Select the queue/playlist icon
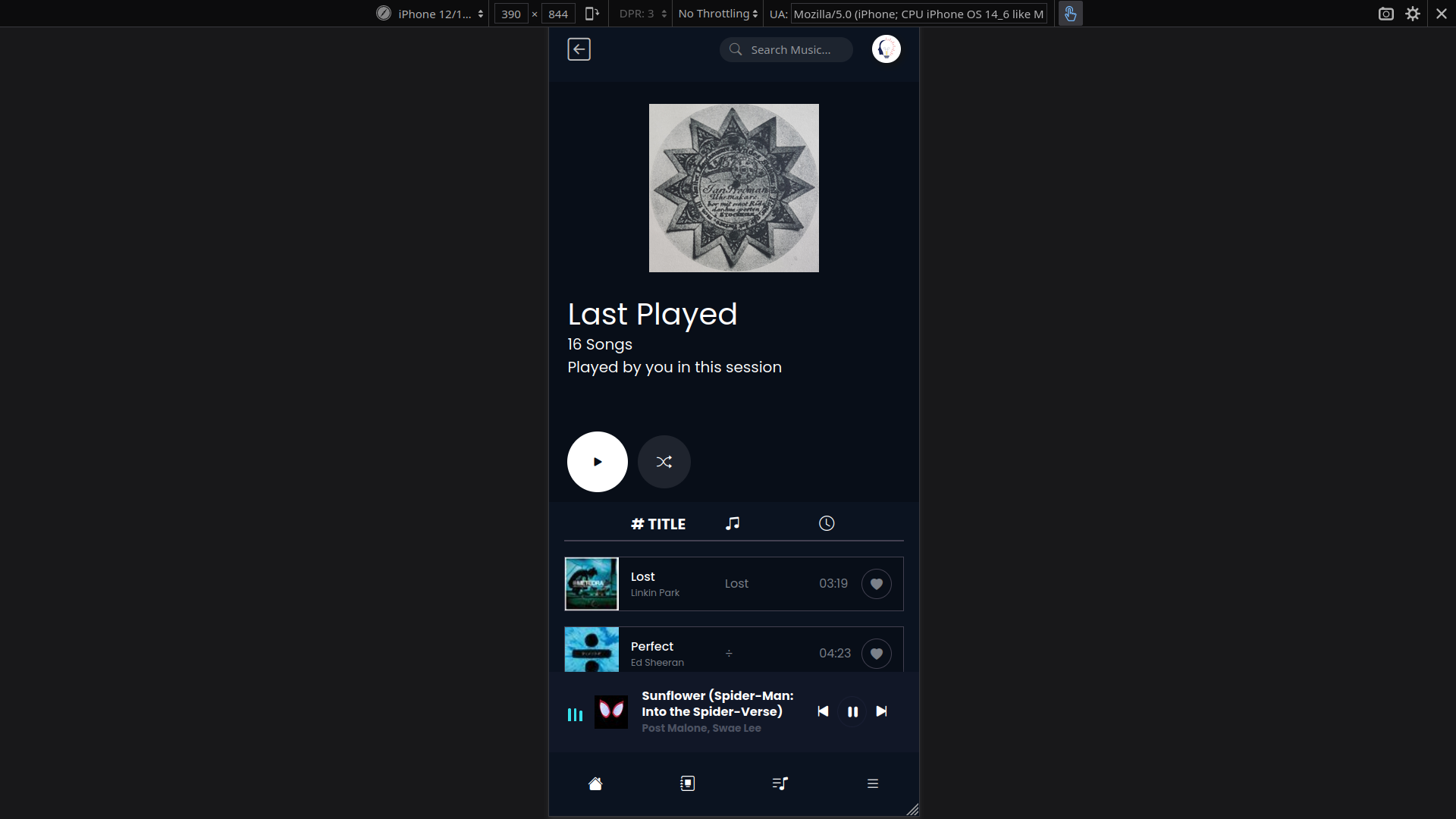This screenshot has height=819, width=1456. coord(780,783)
